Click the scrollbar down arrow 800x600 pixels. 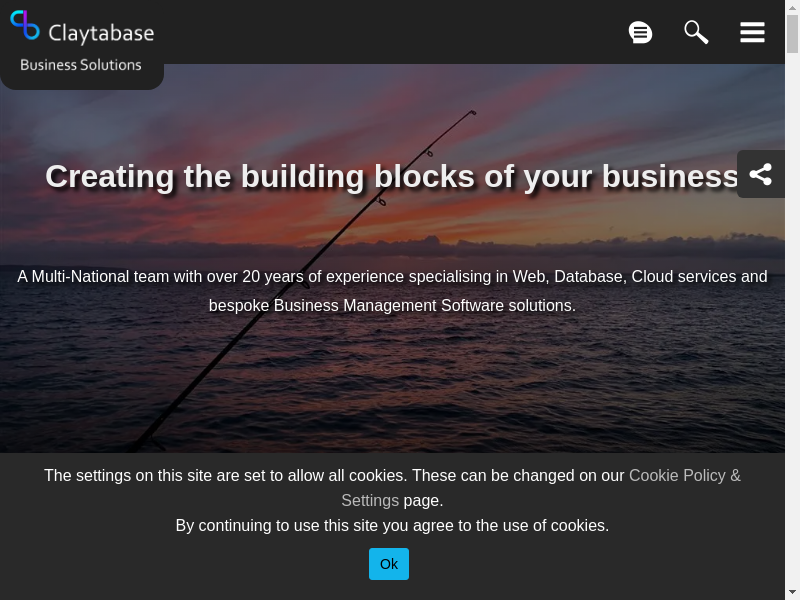(792, 592)
